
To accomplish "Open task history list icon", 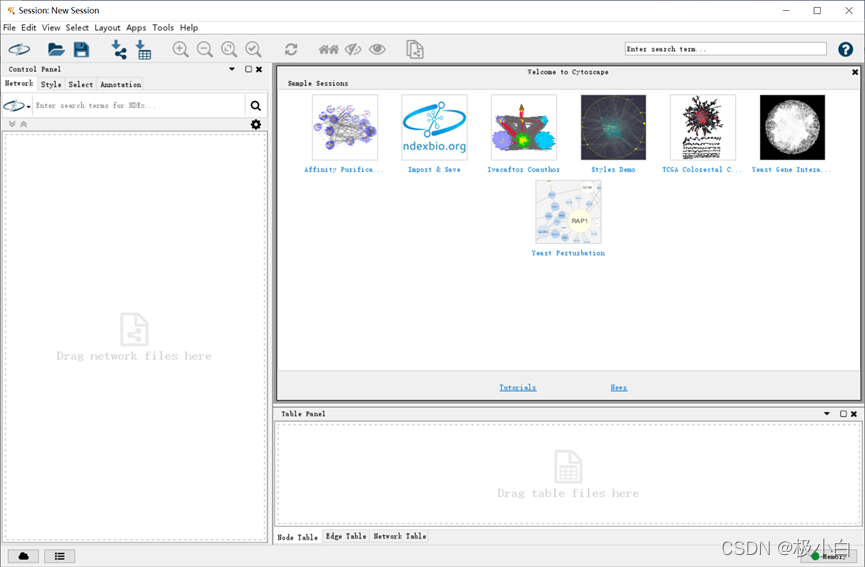I will click(60, 556).
